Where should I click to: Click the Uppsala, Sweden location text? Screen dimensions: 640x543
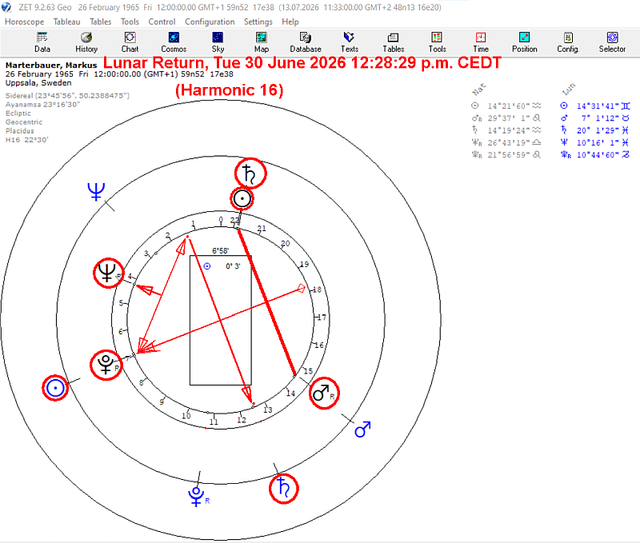coord(38,83)
